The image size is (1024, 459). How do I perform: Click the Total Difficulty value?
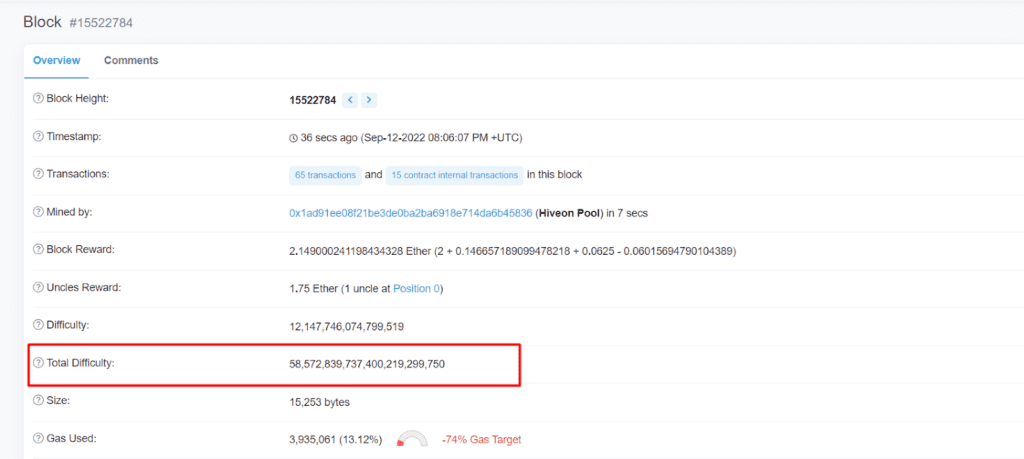(367, 364)
